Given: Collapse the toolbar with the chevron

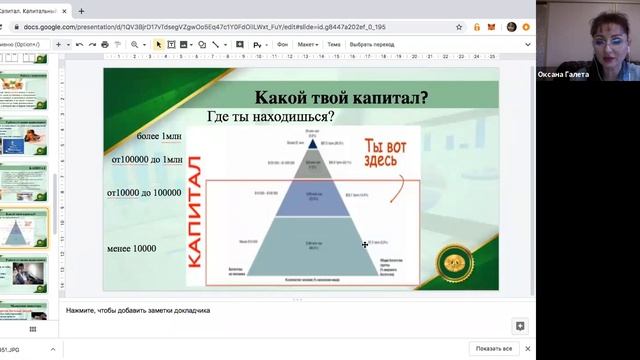Looking at the screenshot, I should click(528, 44).
